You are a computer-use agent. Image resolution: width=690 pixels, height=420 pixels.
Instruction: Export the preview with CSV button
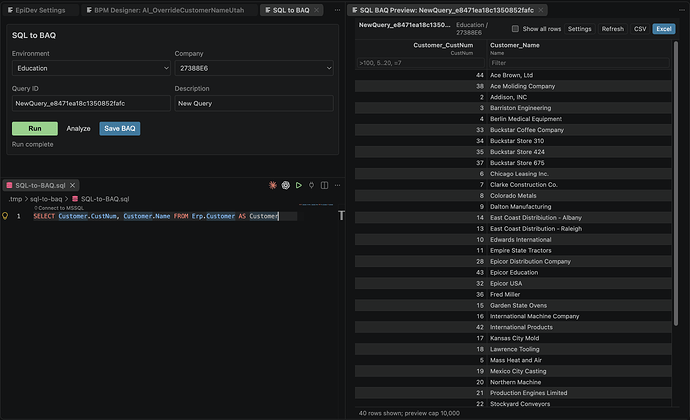640,29
